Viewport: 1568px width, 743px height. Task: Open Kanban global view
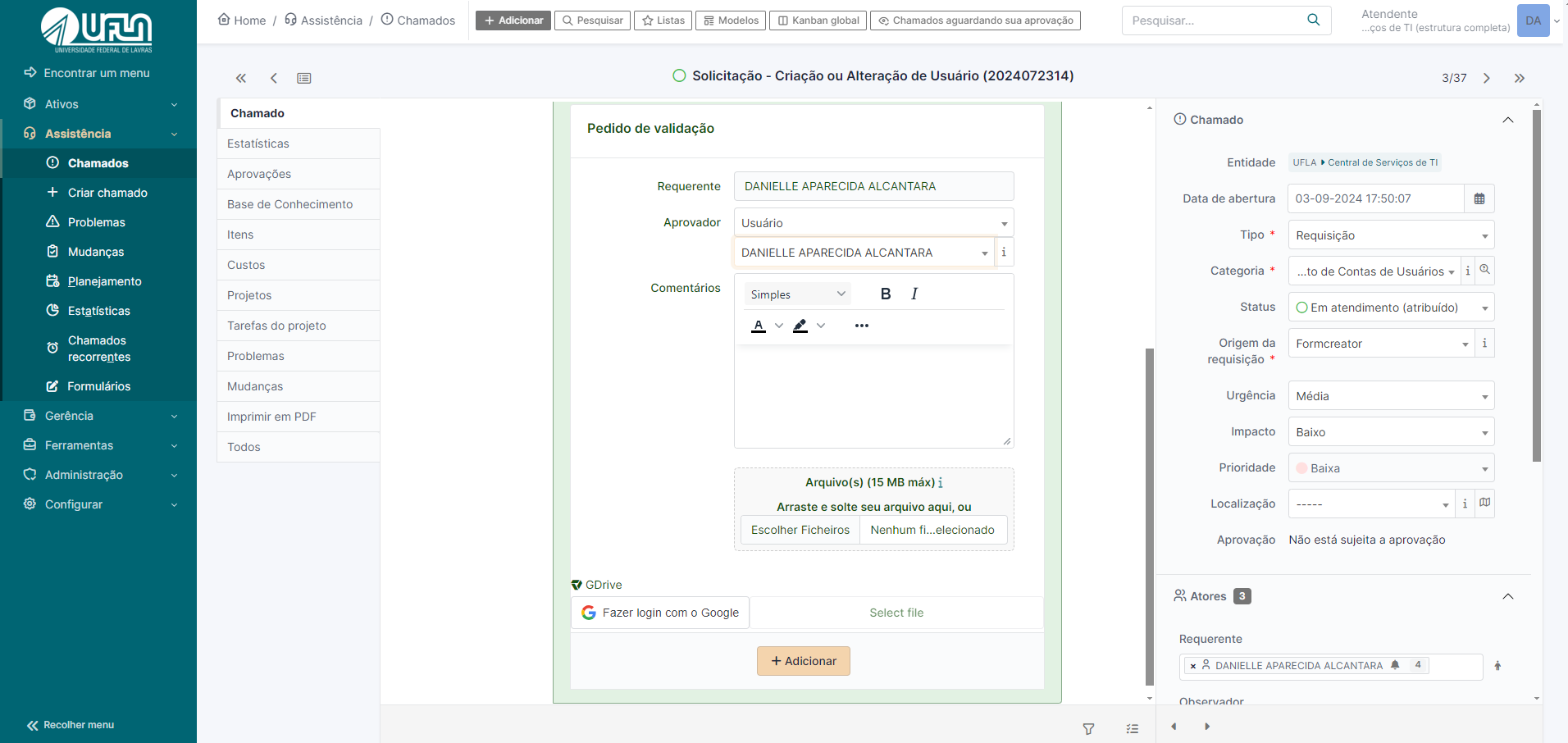pos(818,21)
